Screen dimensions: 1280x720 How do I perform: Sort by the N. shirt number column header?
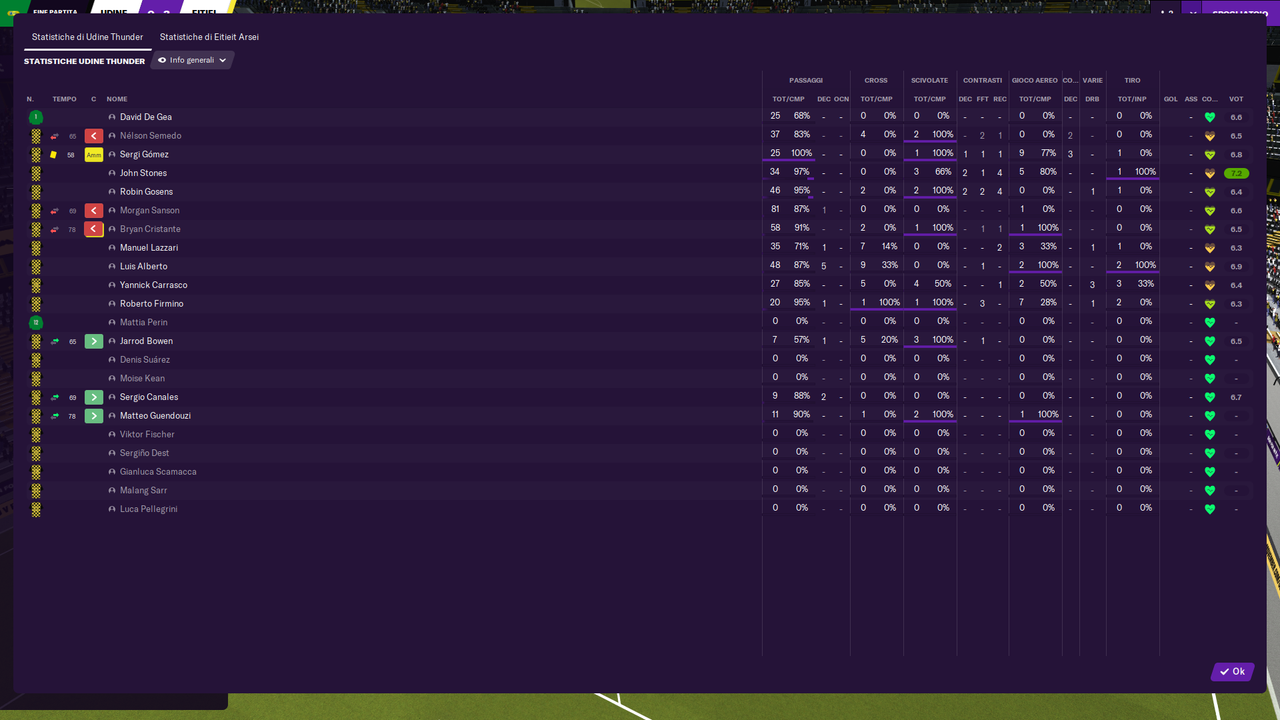pos(30,99)
